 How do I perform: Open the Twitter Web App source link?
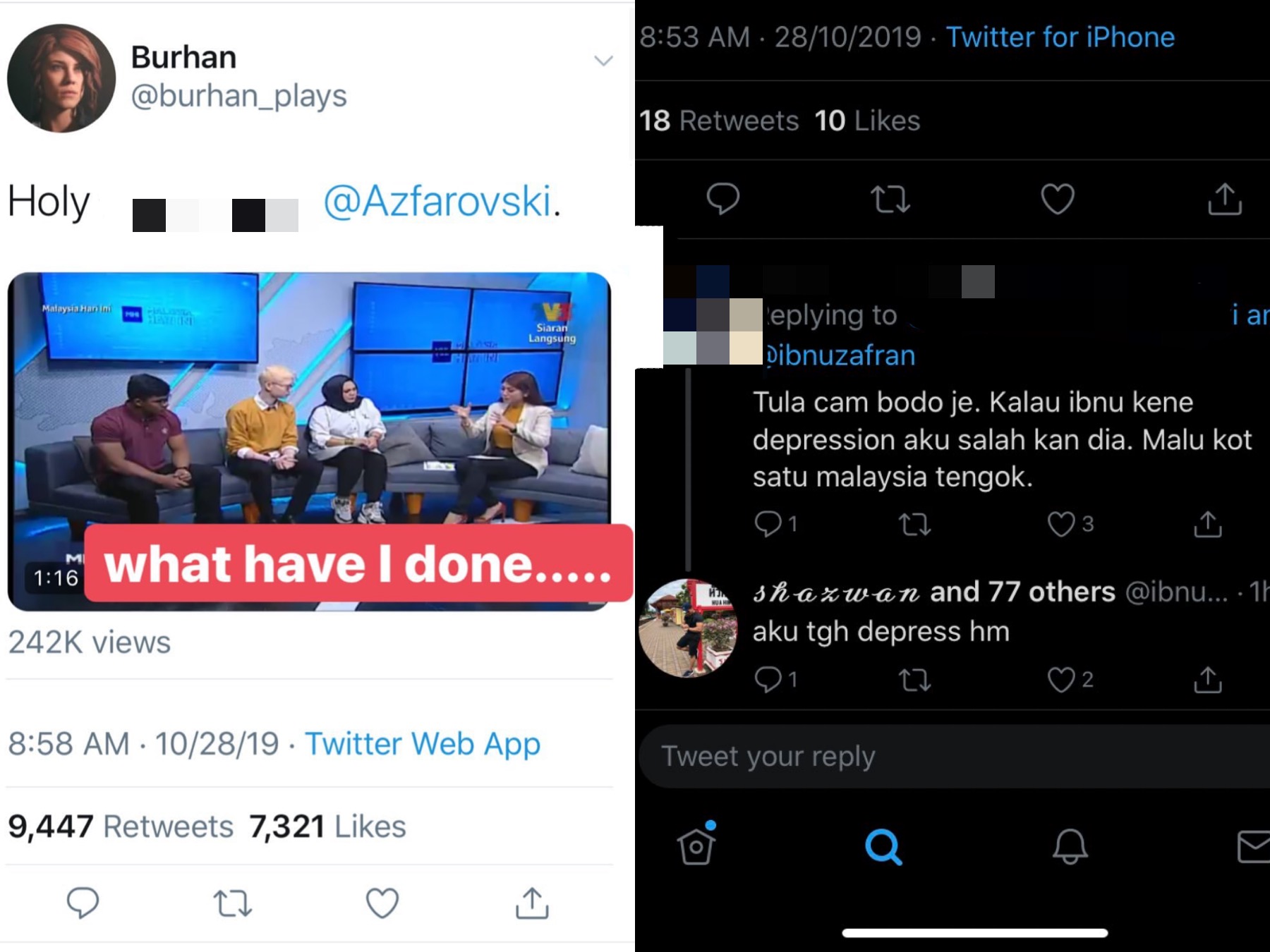(422, 744)
